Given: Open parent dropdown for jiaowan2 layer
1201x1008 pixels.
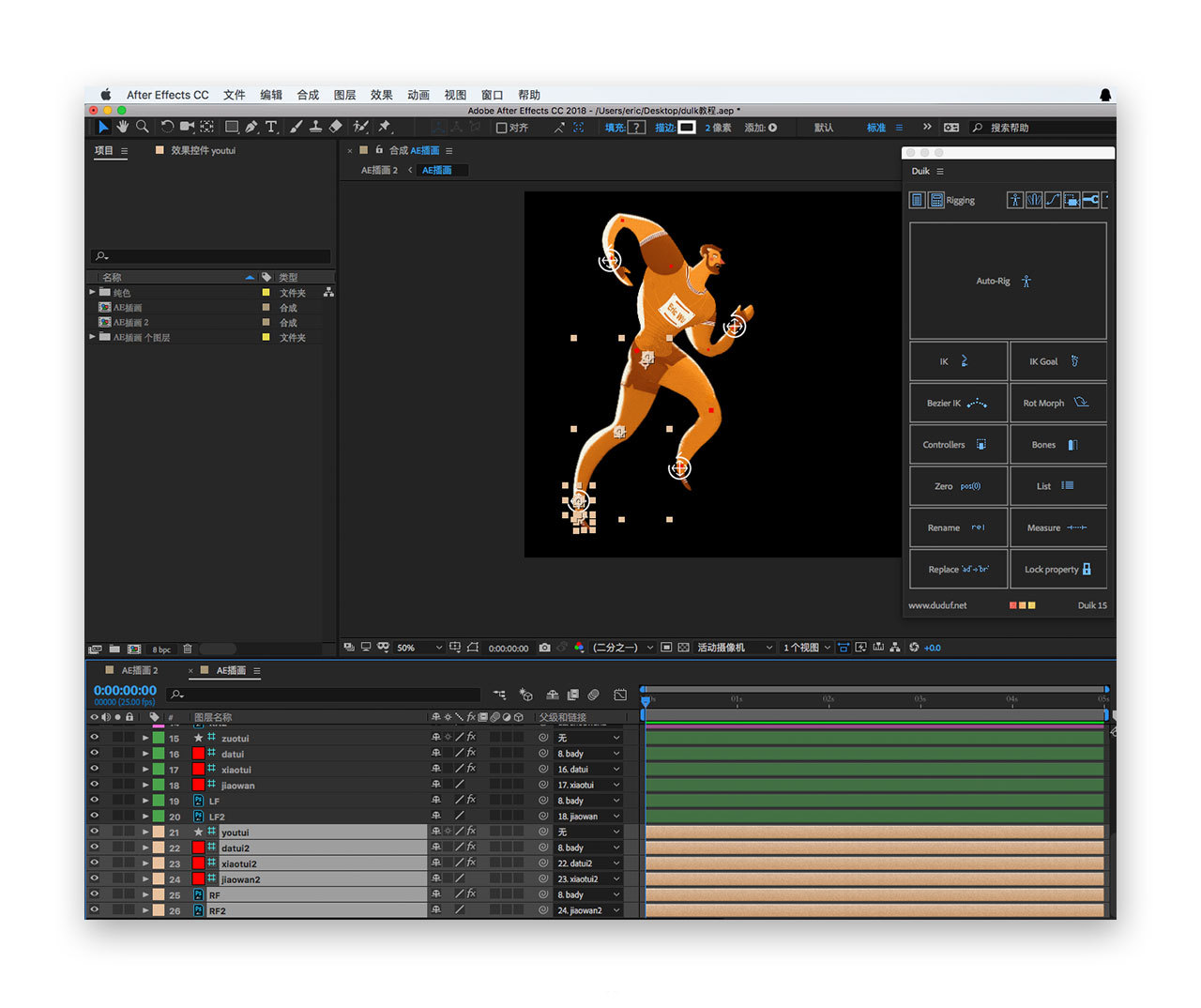Looking at the screenshot, I should point(587,878).
